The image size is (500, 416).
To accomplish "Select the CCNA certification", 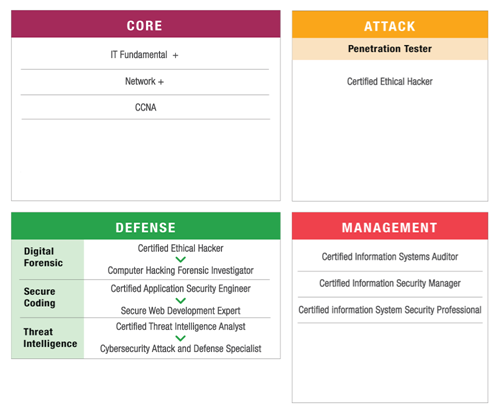I will [x=146, y=107].
